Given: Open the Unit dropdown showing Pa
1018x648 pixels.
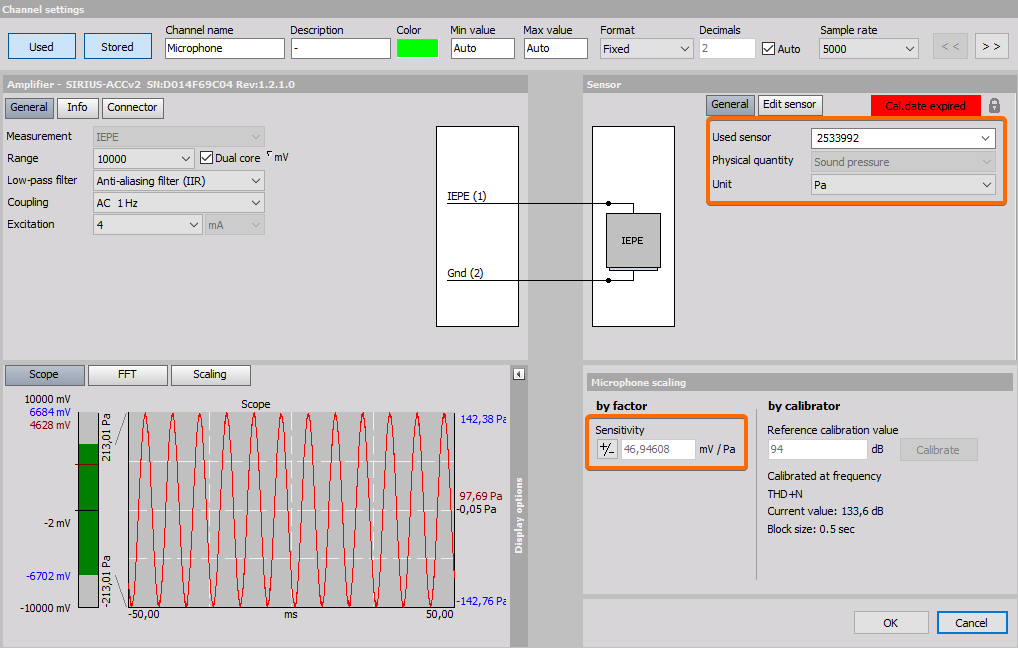Looking at the screenshot, I should pos(903,185).
